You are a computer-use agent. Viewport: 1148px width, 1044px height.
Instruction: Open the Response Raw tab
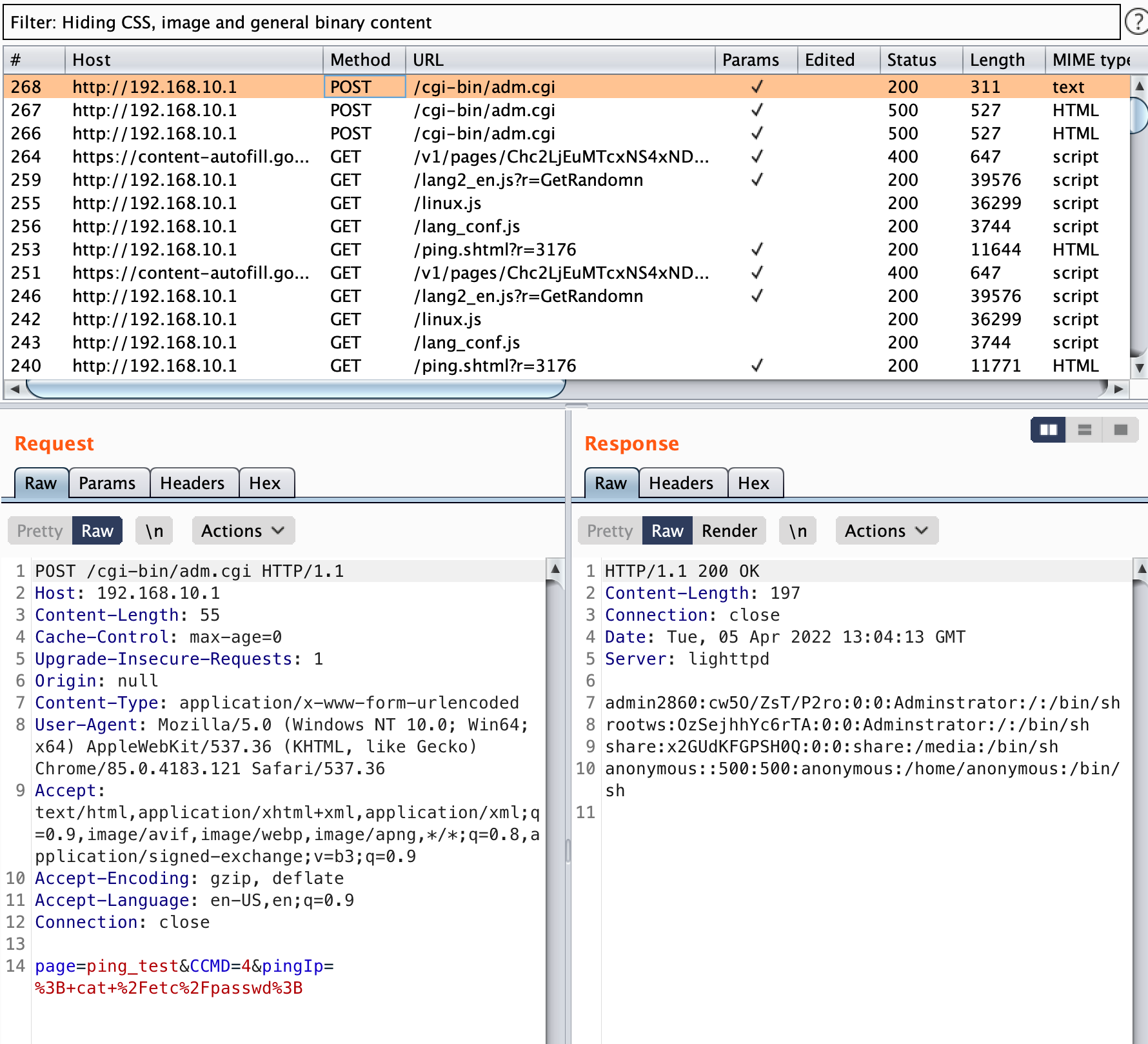coord(611,483)
